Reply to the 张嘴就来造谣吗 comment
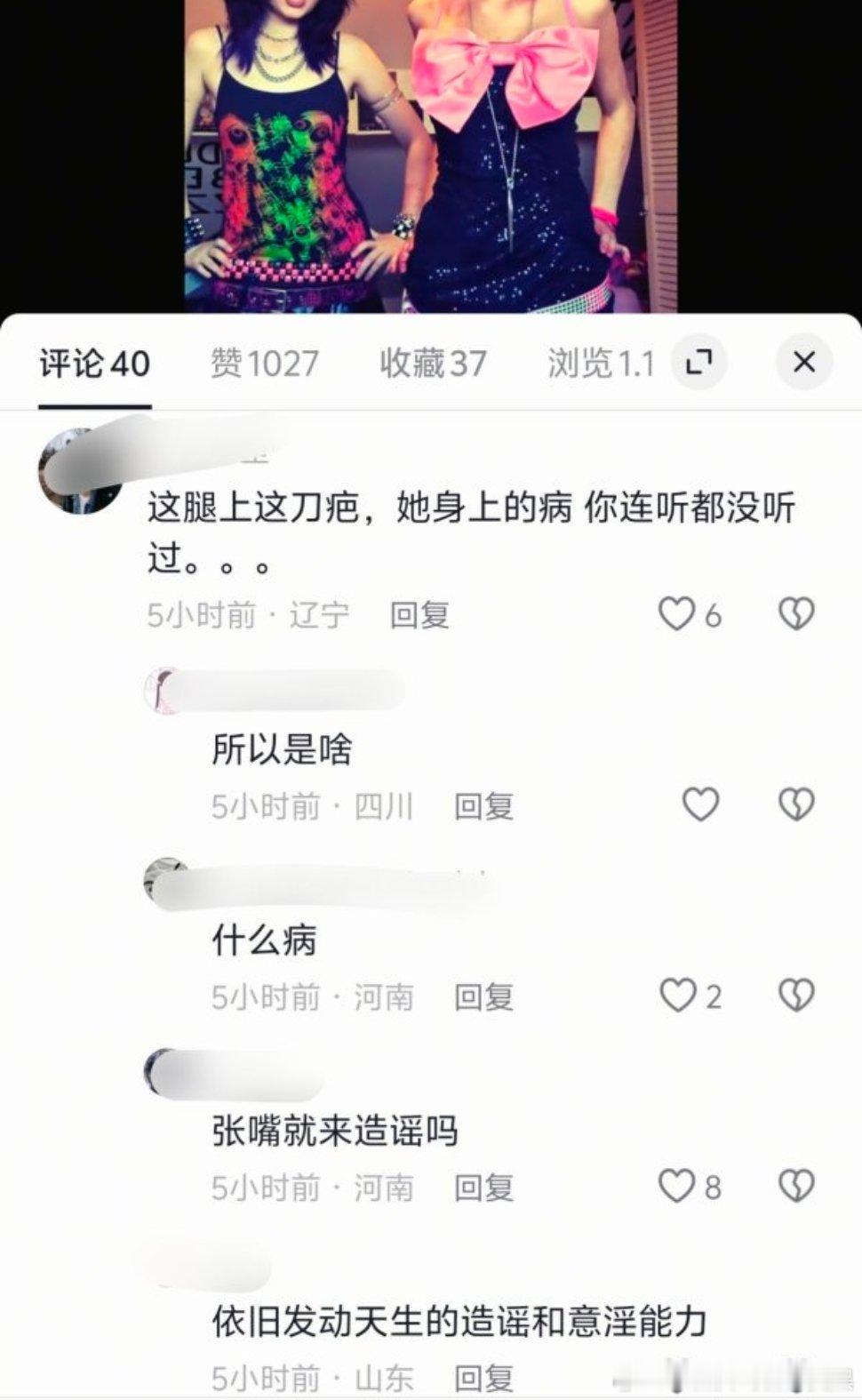The image size is (862, 1400). pyautogui.click(x=484, y=1188)
